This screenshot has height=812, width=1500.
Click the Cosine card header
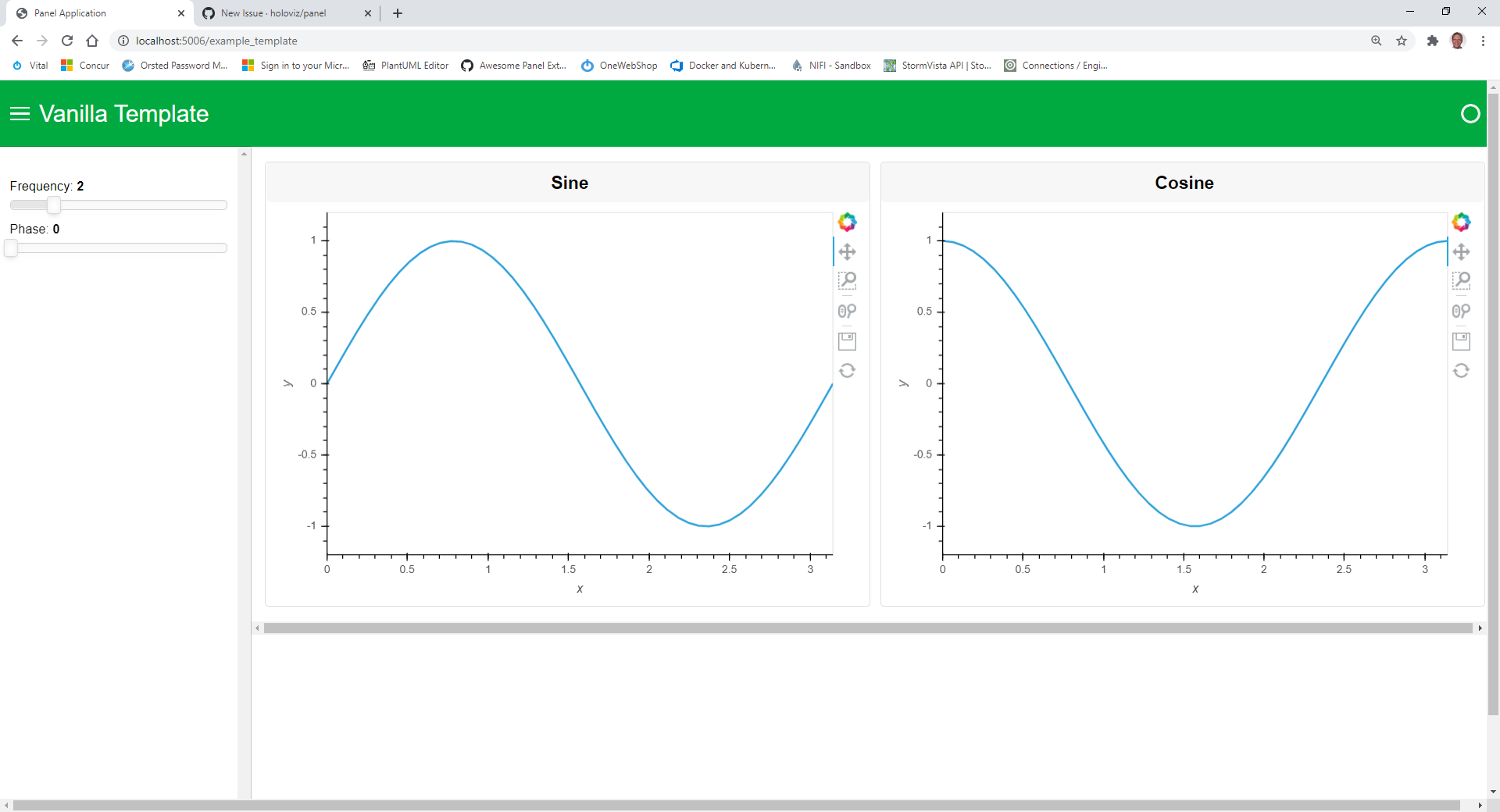tap(1183, 183)
